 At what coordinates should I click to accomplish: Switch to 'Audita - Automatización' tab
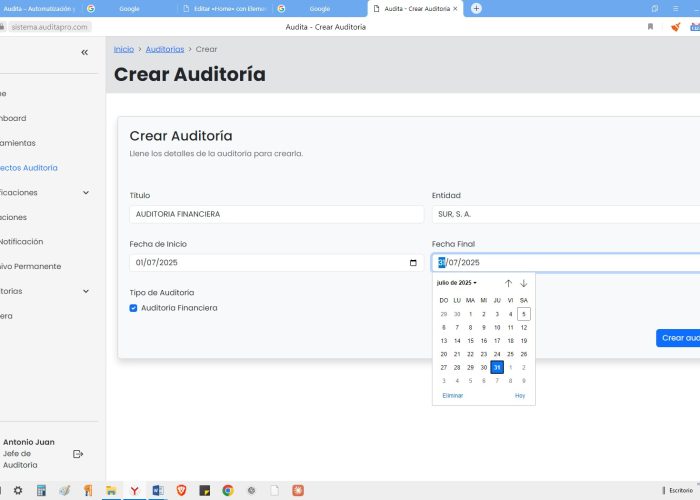point(39,8)
